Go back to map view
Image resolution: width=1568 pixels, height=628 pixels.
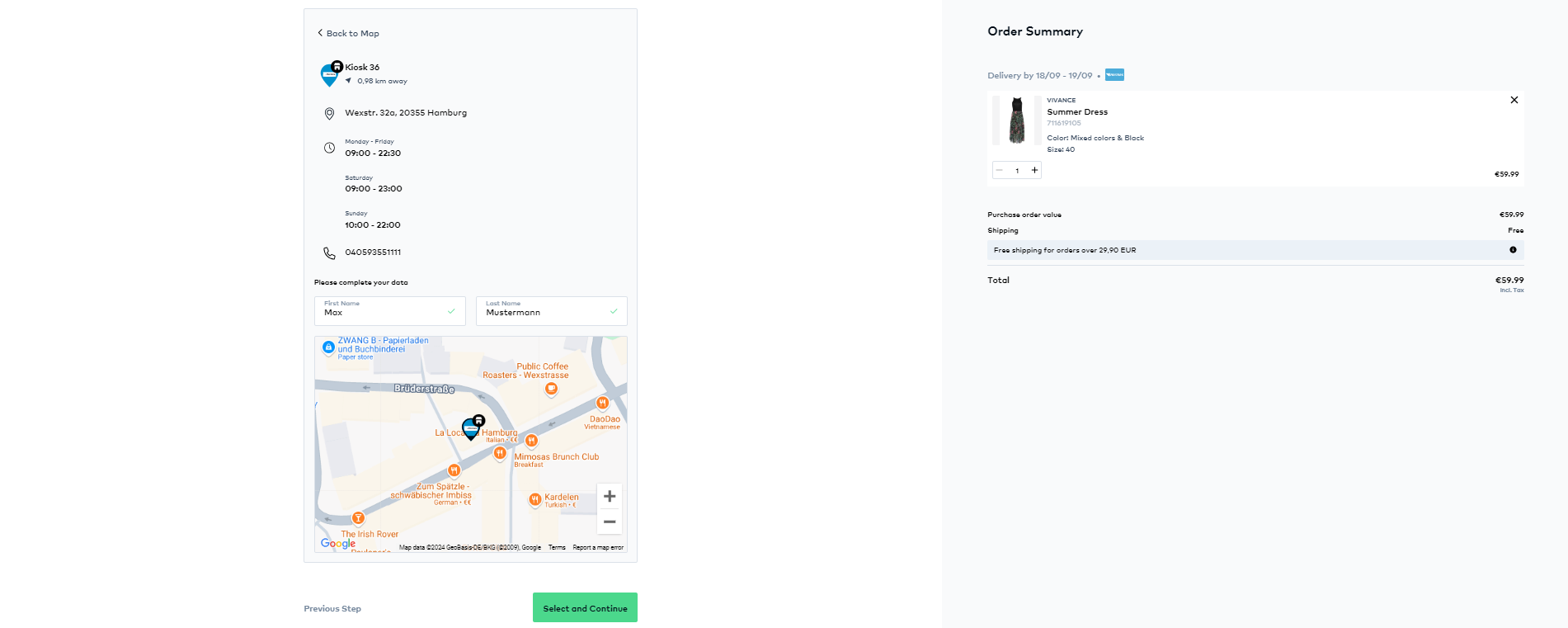tap(348, 34)
